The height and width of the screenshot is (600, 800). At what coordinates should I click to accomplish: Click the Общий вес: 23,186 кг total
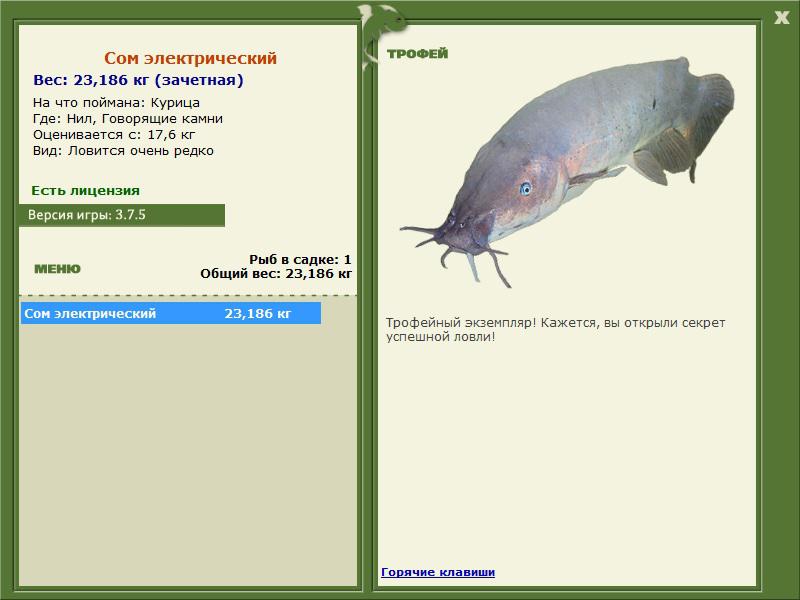point(276,274)
